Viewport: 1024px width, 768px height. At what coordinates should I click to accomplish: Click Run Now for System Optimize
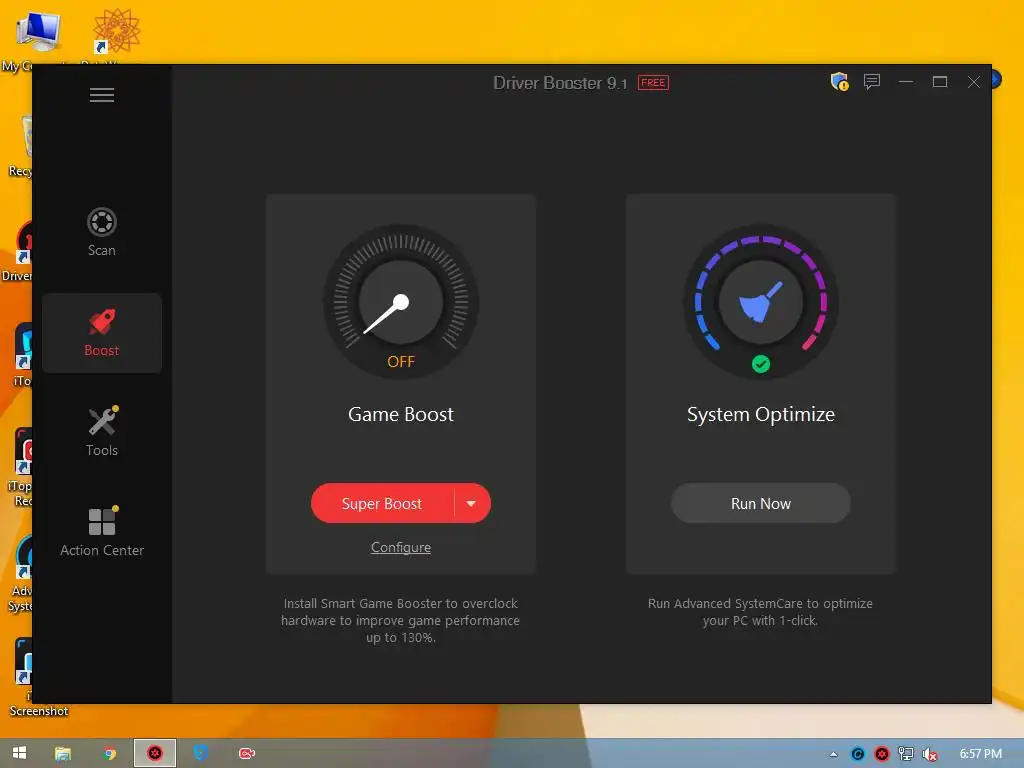tap(761, 504)
